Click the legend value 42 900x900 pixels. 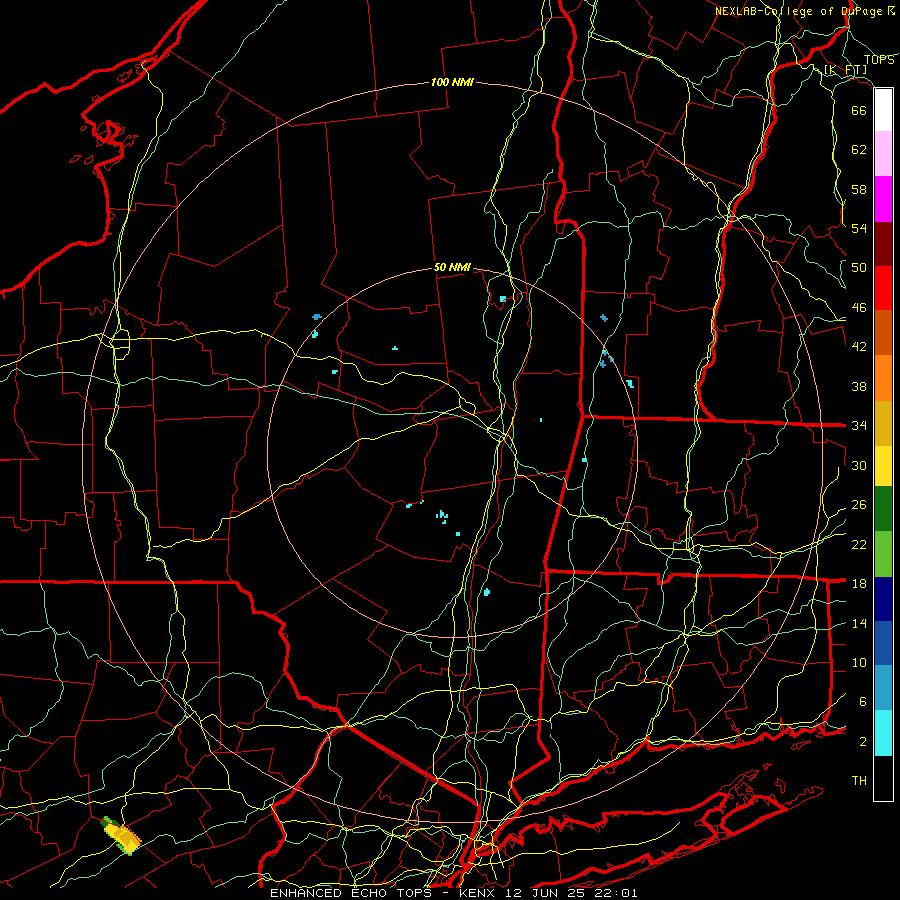(x=859, y=346)
